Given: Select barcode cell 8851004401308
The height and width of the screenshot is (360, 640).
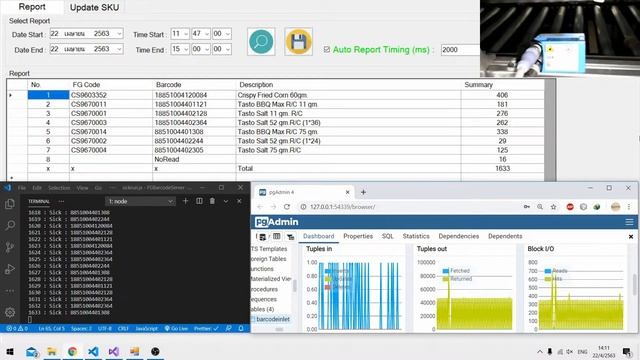Looking at the screenshot, I should (x=194, y=132).
